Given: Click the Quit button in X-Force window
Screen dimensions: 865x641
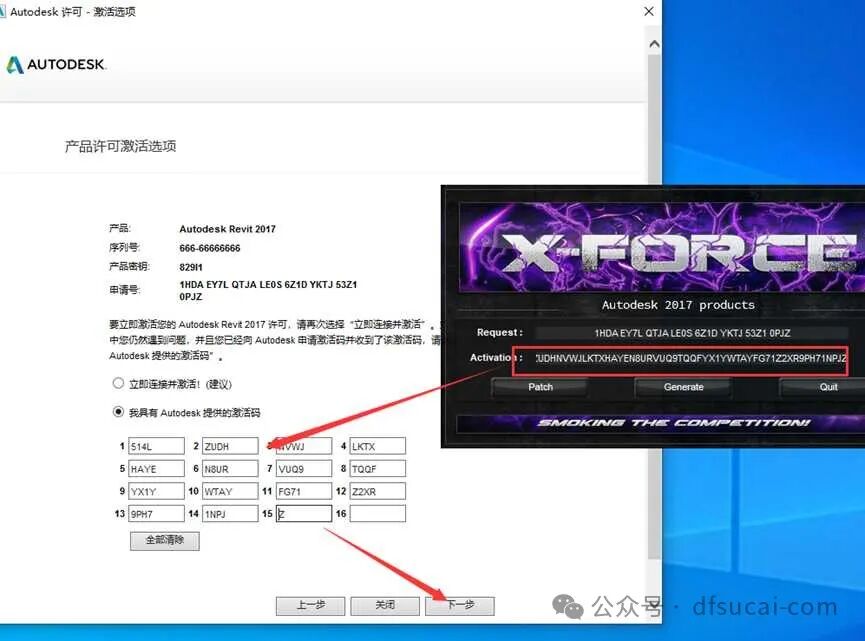Looking at the screenshot, I should click(823, 387).
